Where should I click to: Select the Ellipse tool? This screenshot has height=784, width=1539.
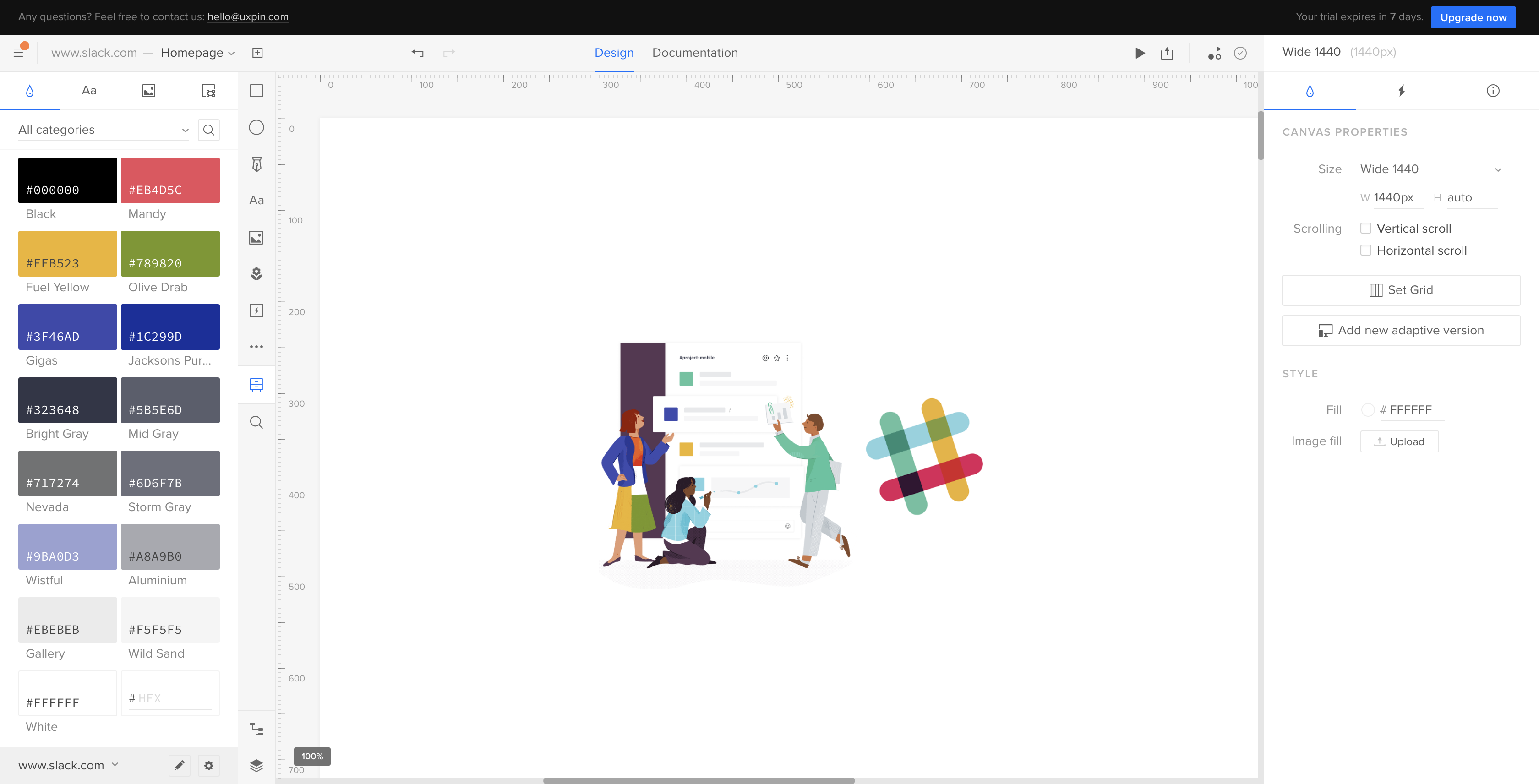[x=256, y=127]
